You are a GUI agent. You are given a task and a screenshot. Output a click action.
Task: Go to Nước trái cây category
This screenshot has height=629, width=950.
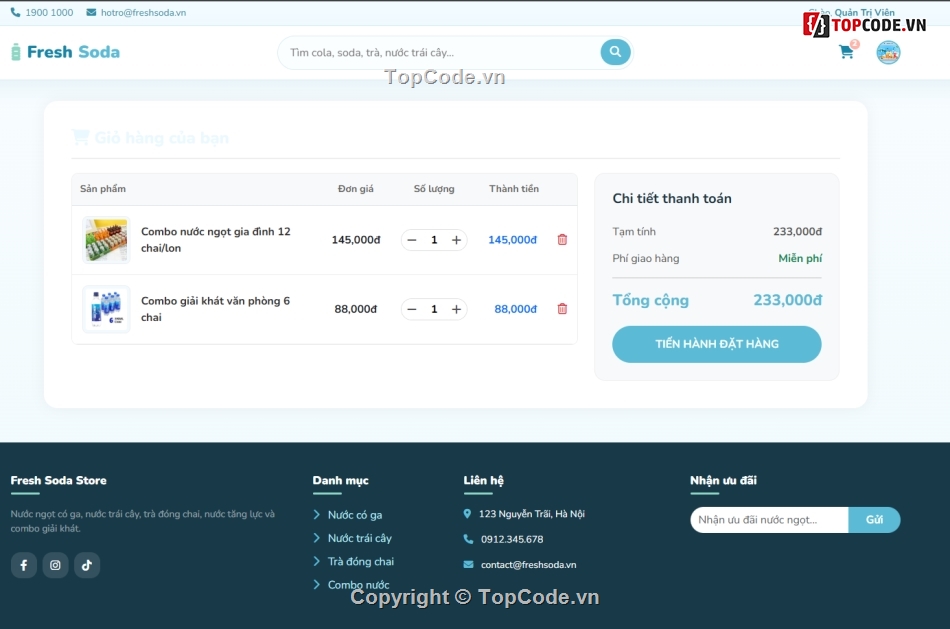pyautogui.click(x=360, y=538)
